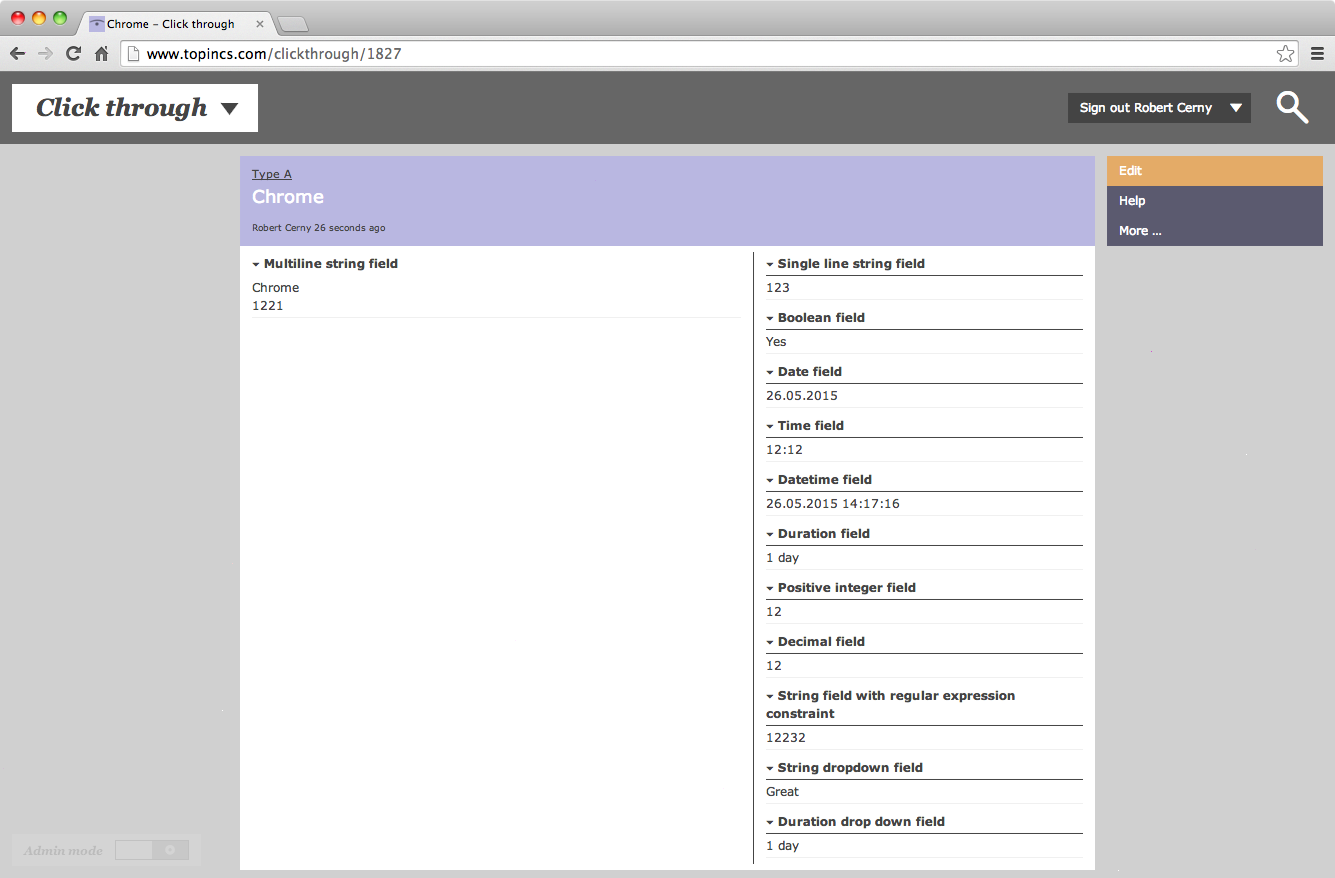Screen dimensions: 1335x878
Task: Collapse the Multiline string field section
Action: click(256, 265)
